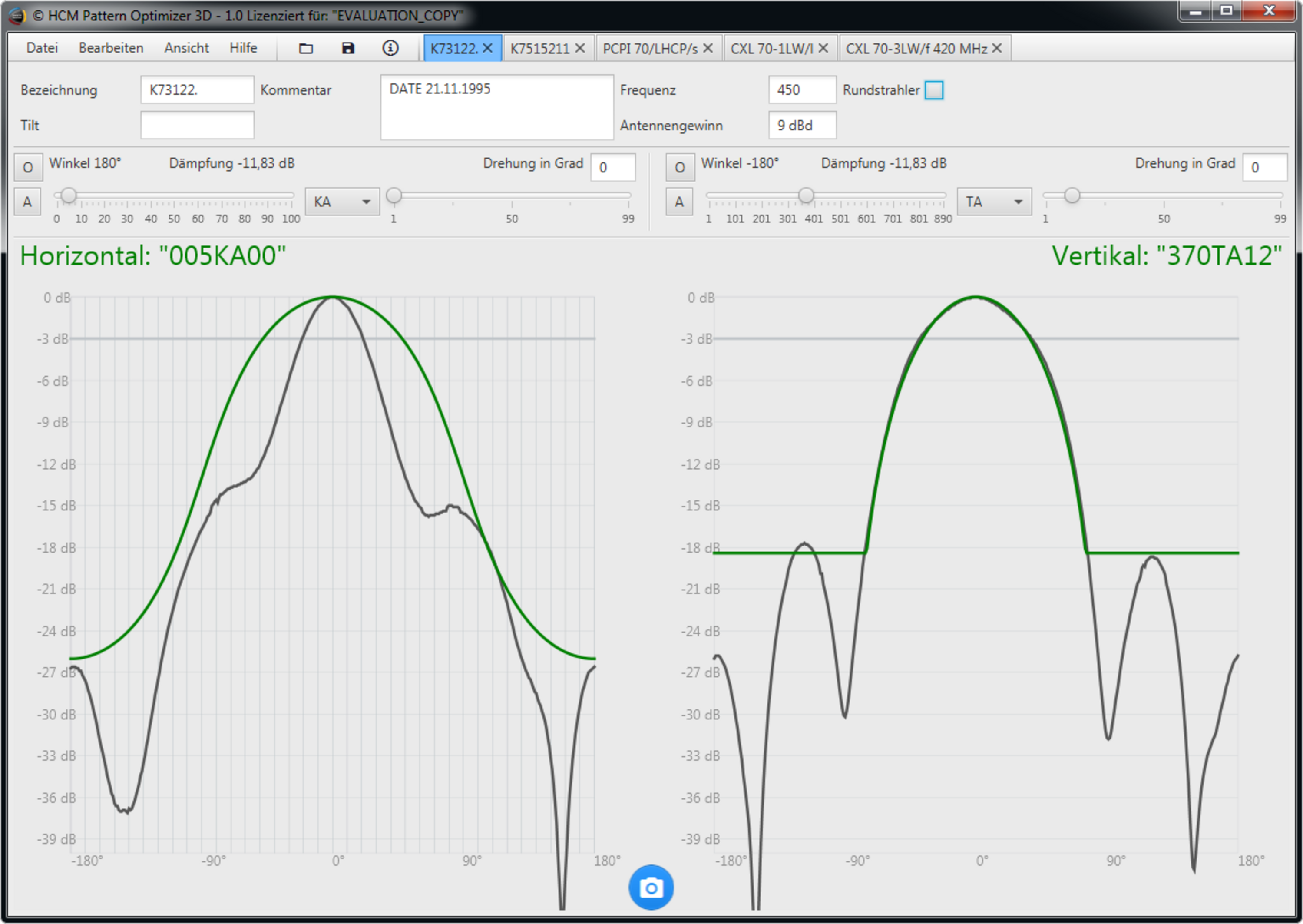Image resolution: width=1303 pixels, height=924 pixels.
Task: Close the CXL 70-3LW/f 420 MHz tab
Action: click(x=996, y=48)
